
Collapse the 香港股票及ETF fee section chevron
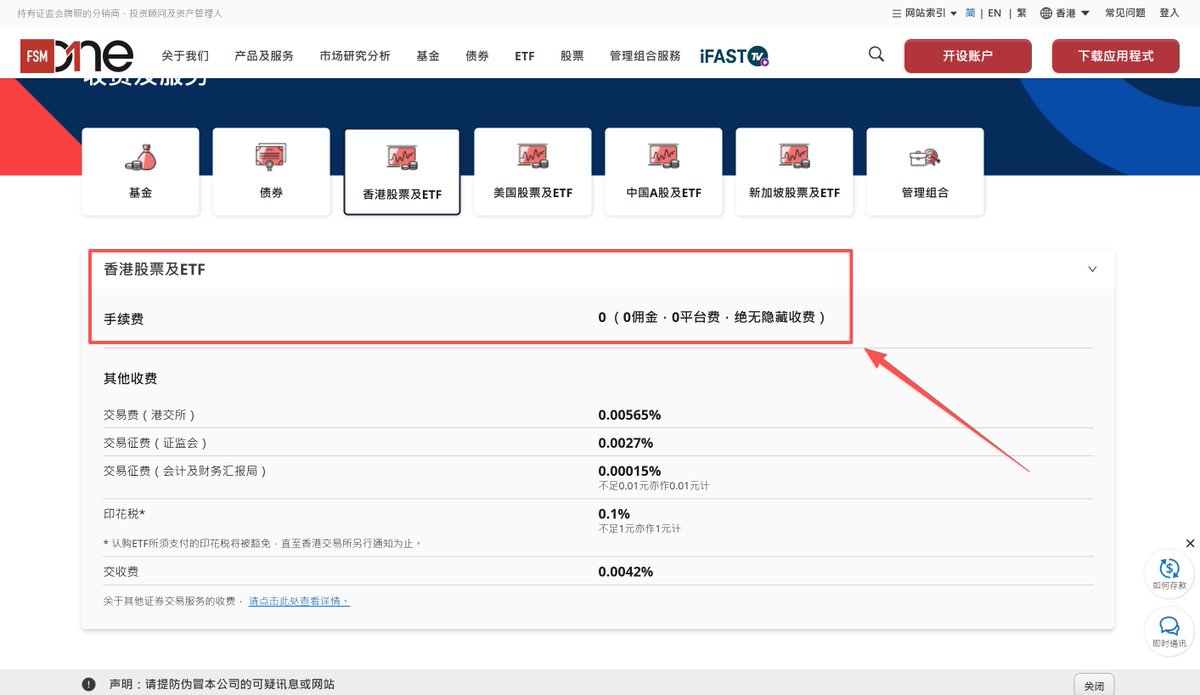[x=1091, y=269]
